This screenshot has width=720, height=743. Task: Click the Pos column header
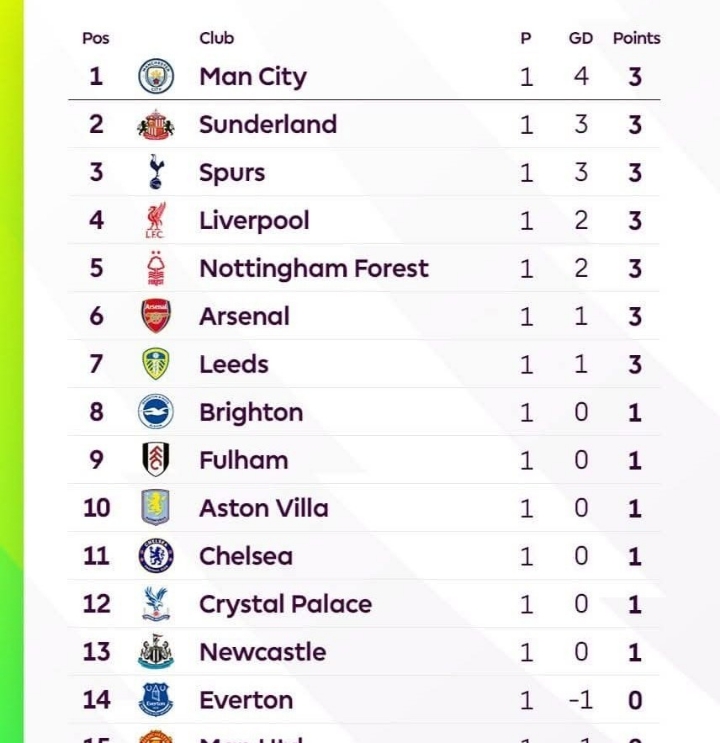point(96,38)
